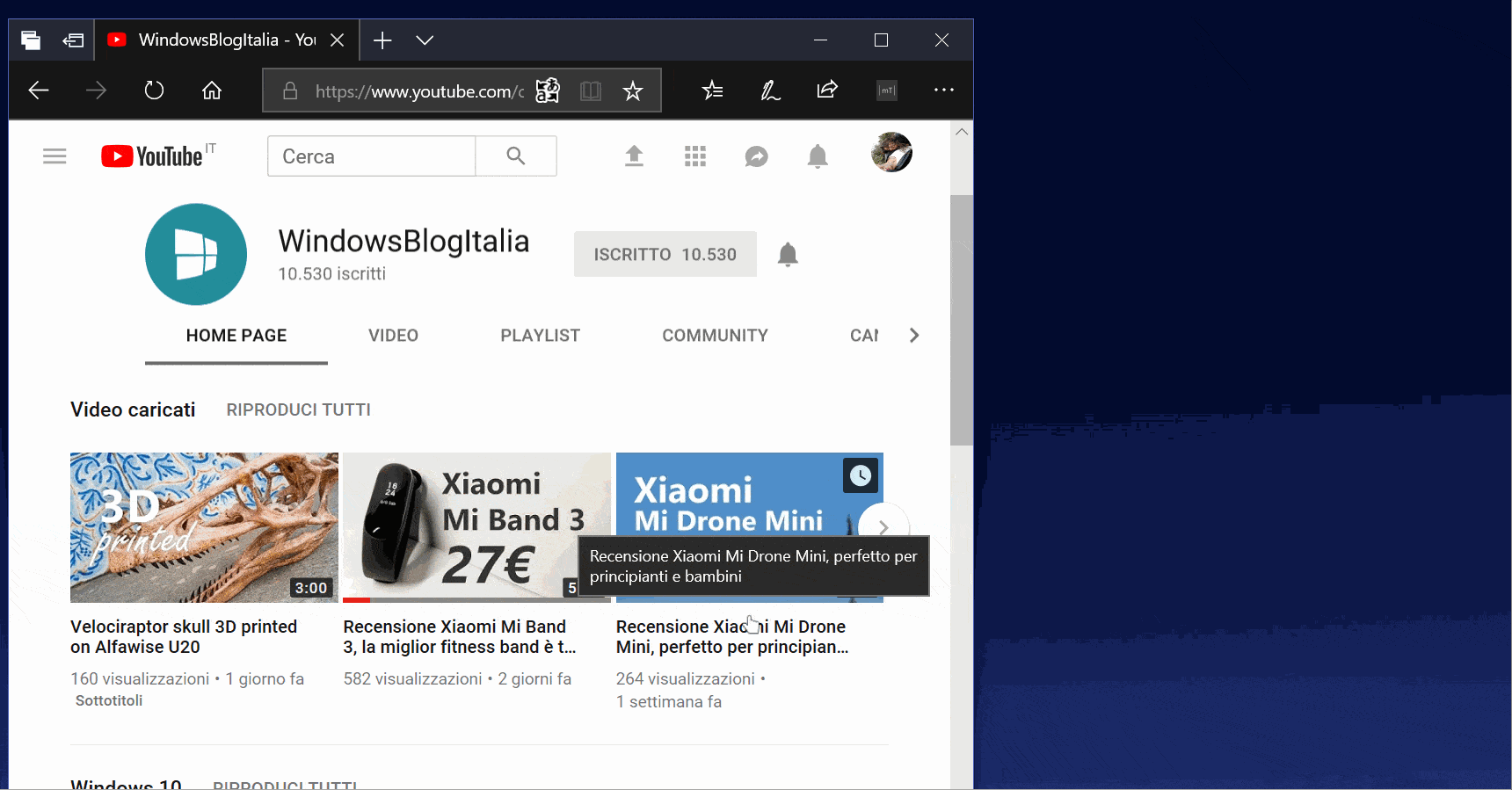Click the ISCRITTO 10.530 subscribe button
Image resolution: width=1512 pixels, height=790 pixels.
(665, 254)
